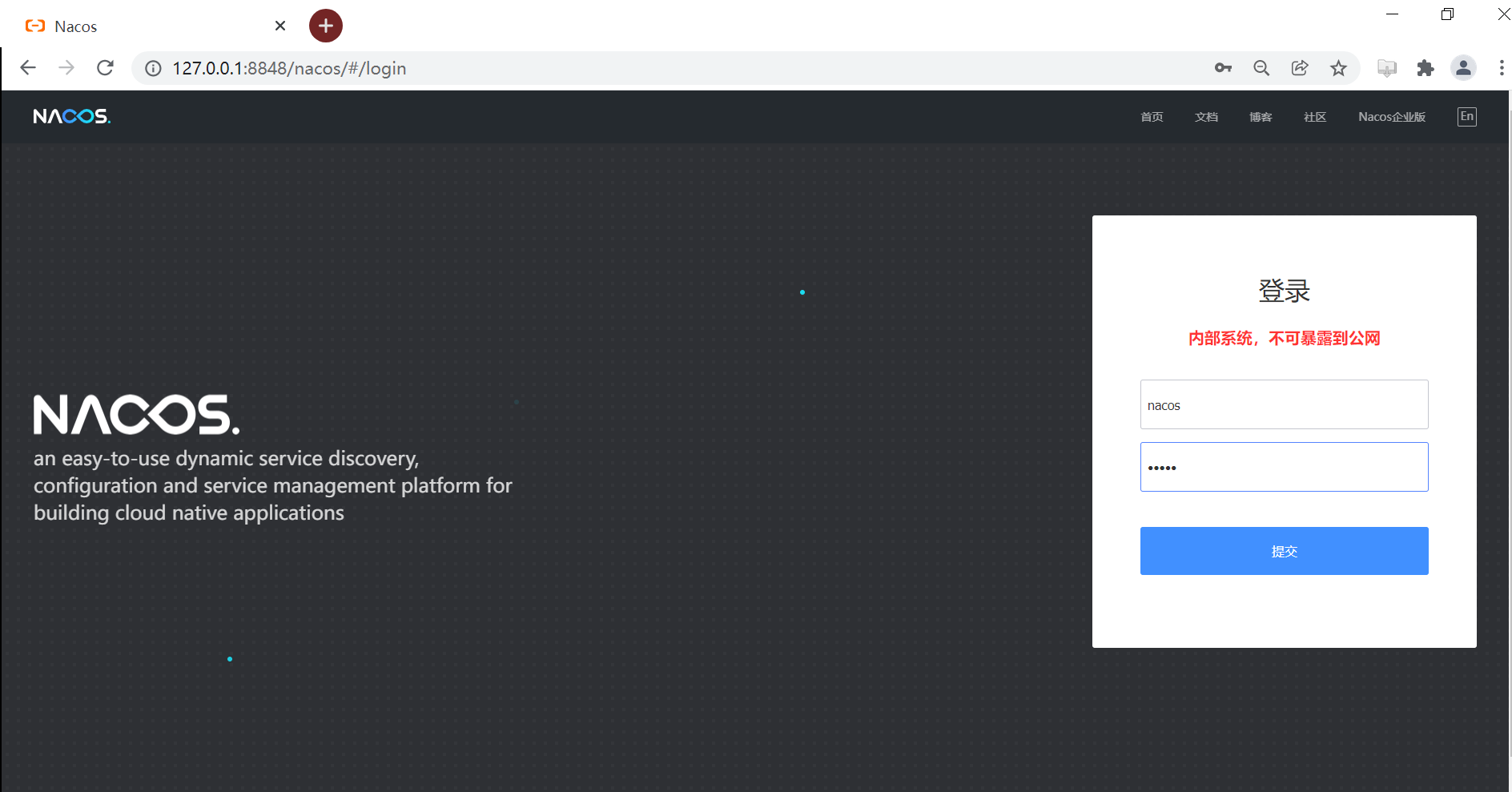Share this page icon
This screenshot has width=1512, height=792.
click(x=1300, y=68)
